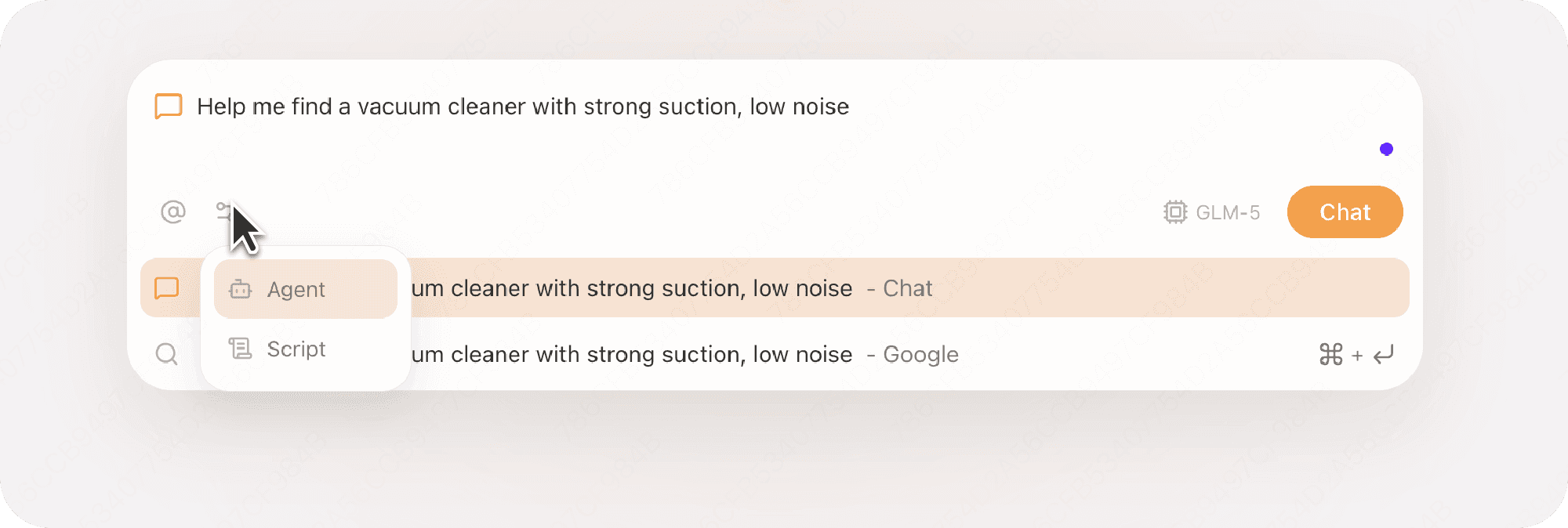Choose the Google search suggestion text

point(631,354)
